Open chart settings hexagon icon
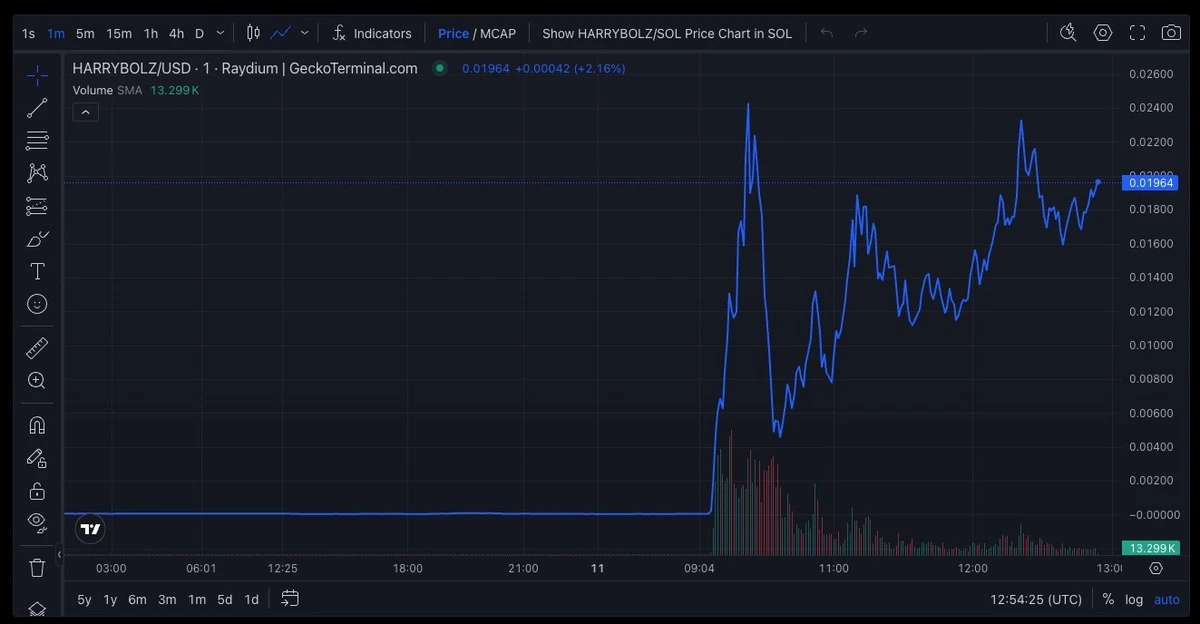 [1103, 33]
